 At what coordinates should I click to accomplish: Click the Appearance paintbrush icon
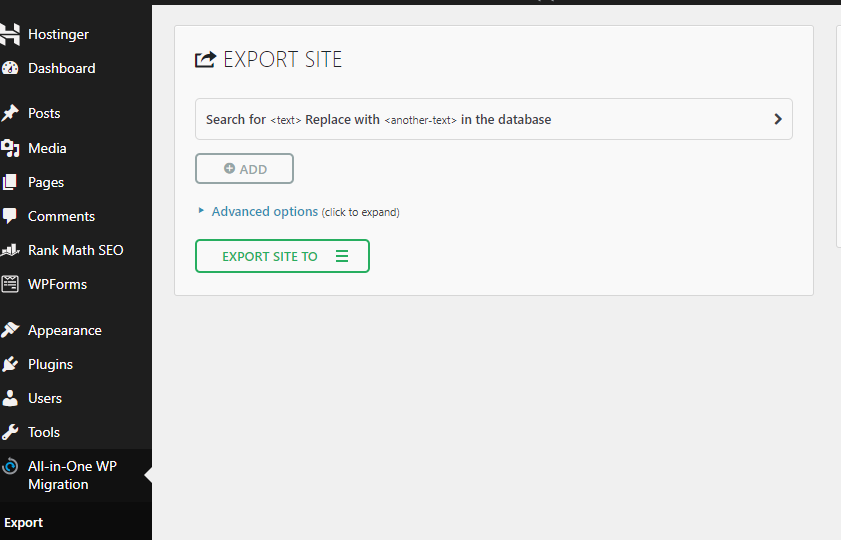click(10, 330)
